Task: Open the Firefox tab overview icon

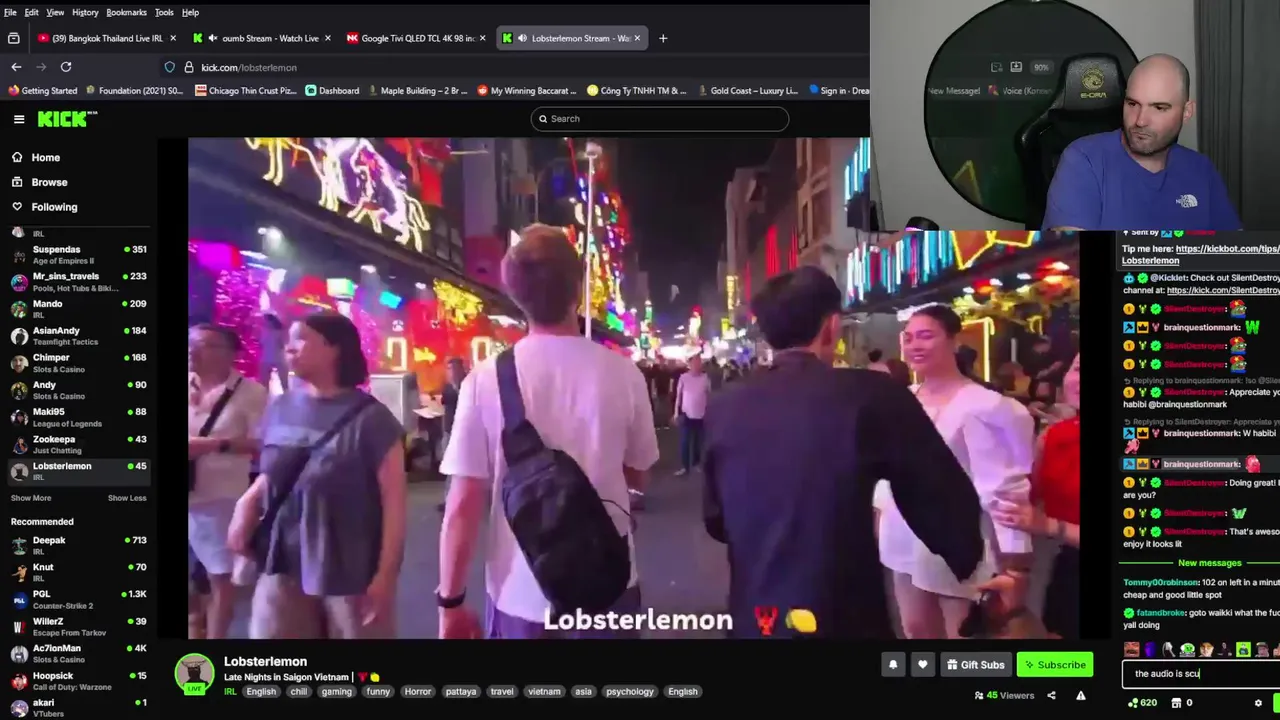Action: (x=13, y=38)
